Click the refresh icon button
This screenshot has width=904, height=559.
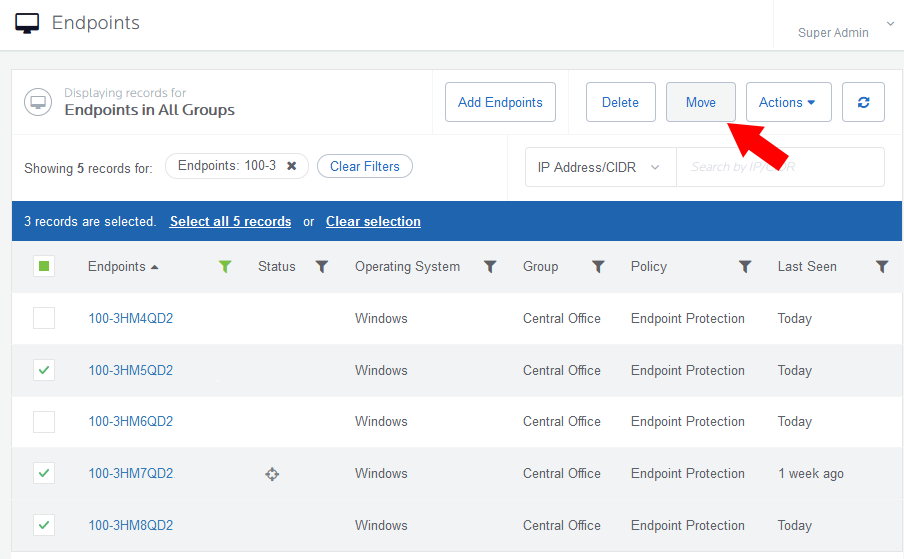coord(863,102)
